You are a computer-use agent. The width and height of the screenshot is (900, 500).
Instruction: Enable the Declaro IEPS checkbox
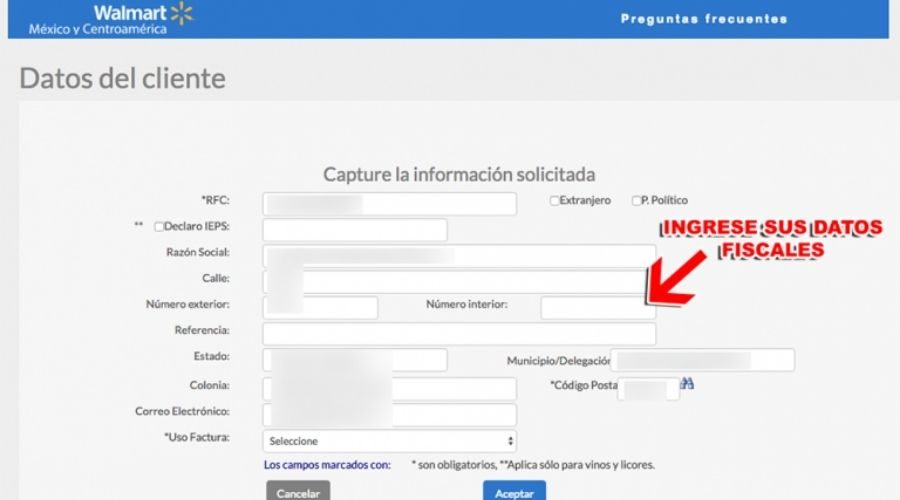tap(160, 227)
